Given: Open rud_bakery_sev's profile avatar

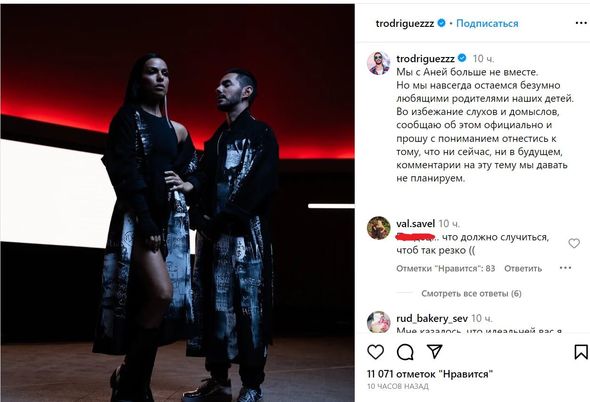Looking at the screenshot, I should [x=379, y=322].
